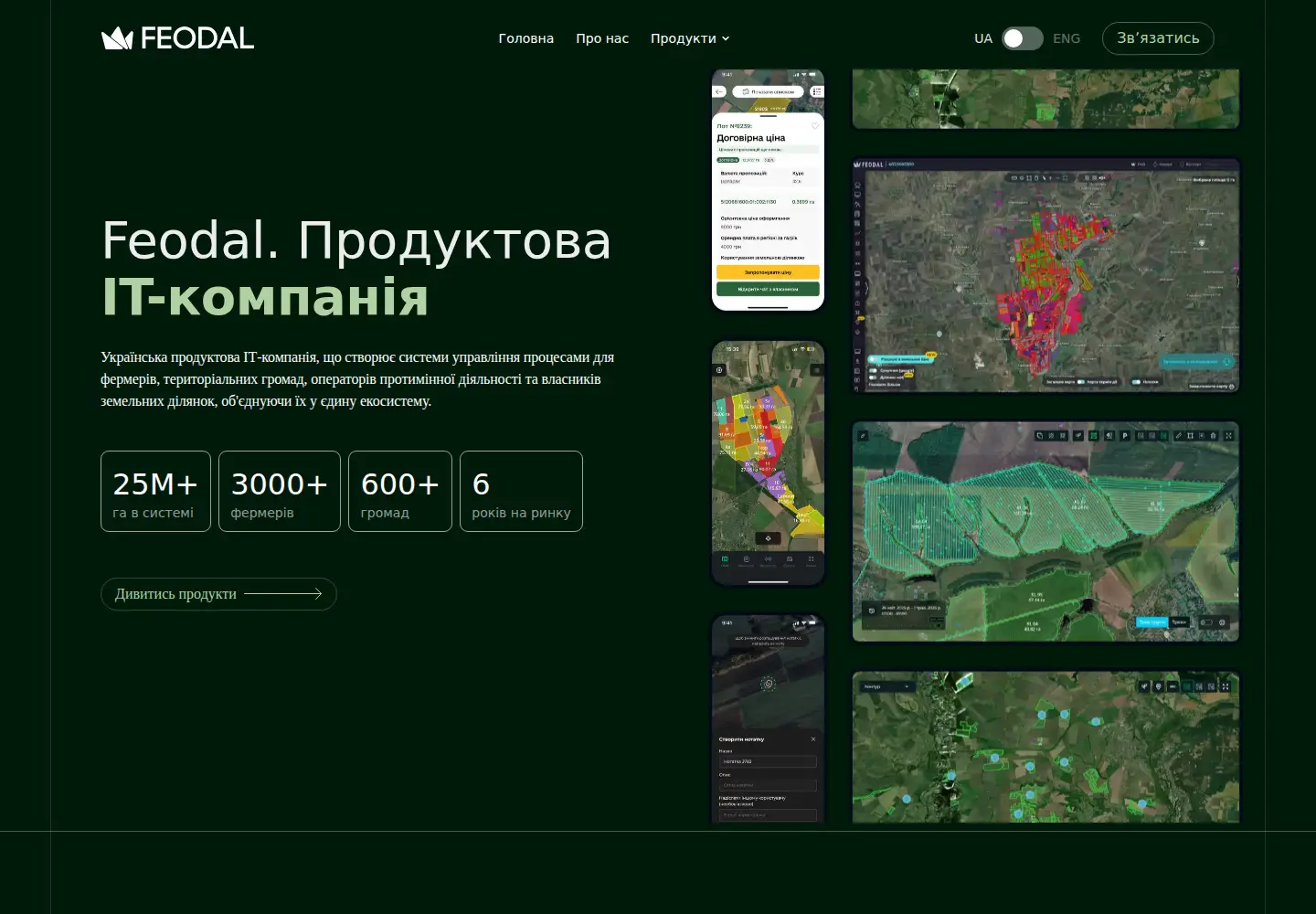The height and width of the screenshot is (914, 1316).
Task: Click the Дивитись продукти button
Action: coord(218,594)
